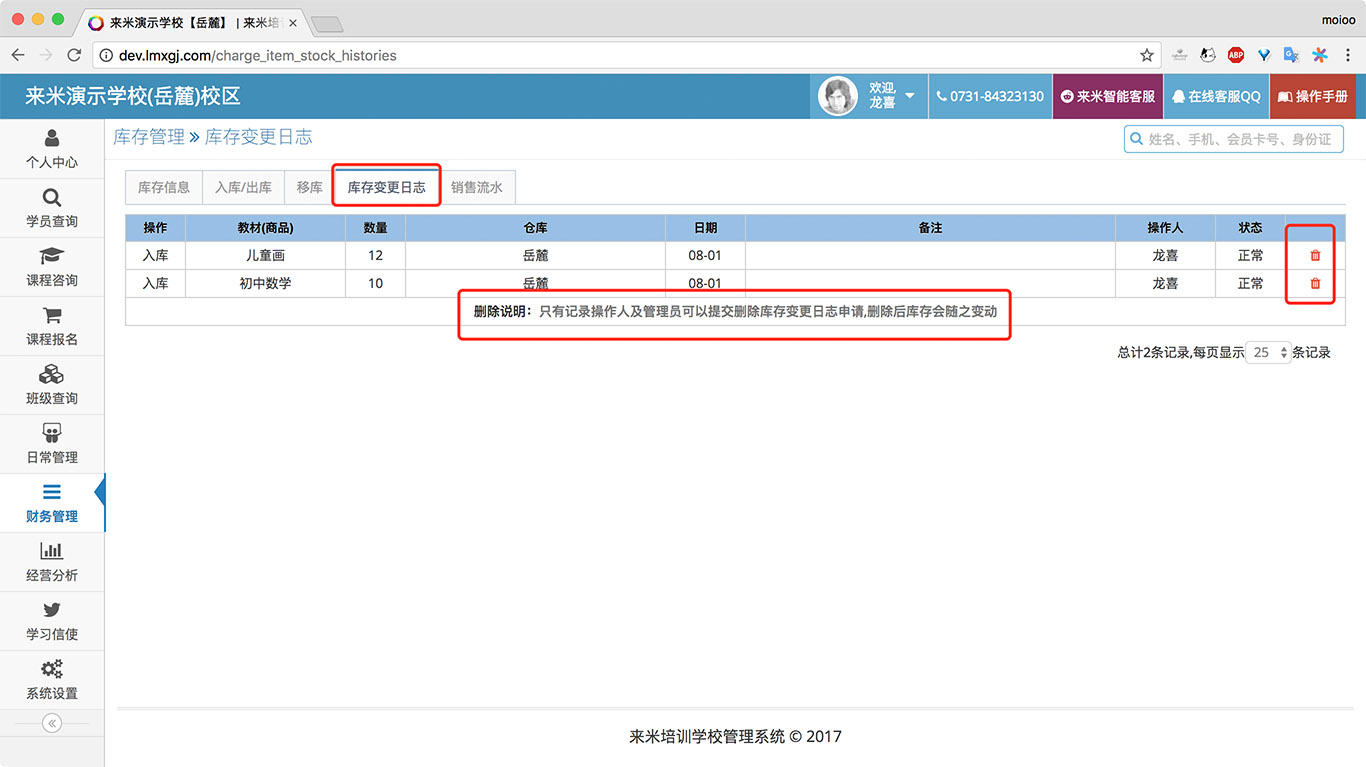Collapse the left sidebar
Screen dimensions: 1366x767
tap(52, 722)
